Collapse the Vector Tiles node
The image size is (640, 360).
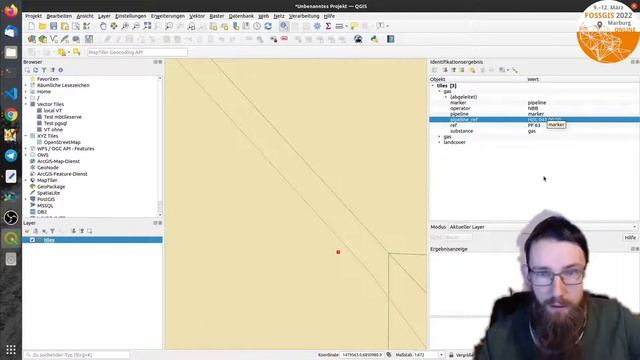pyautogui.click(x=26, y=104)
